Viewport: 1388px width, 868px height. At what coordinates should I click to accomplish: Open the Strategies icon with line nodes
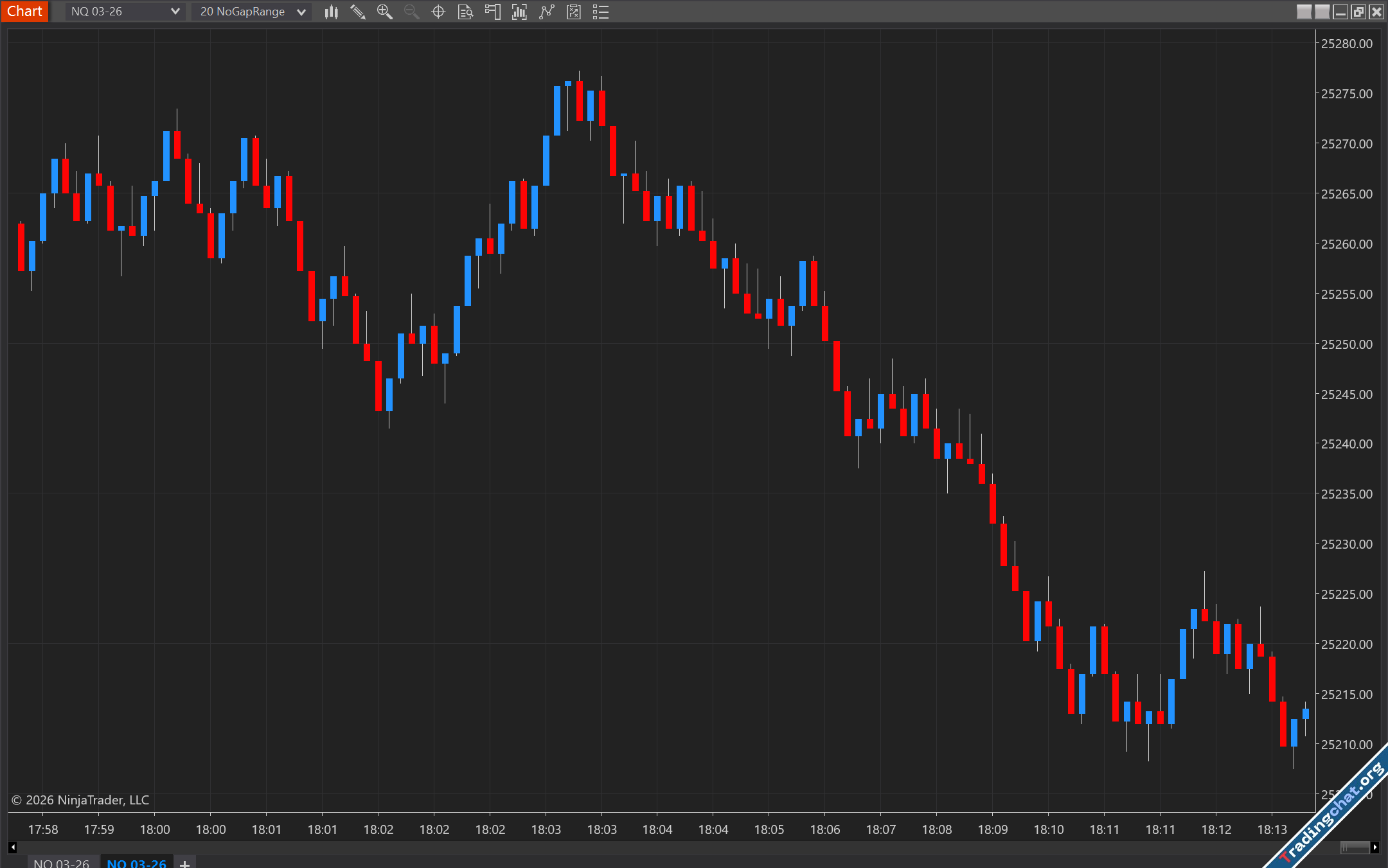(546, 12)
